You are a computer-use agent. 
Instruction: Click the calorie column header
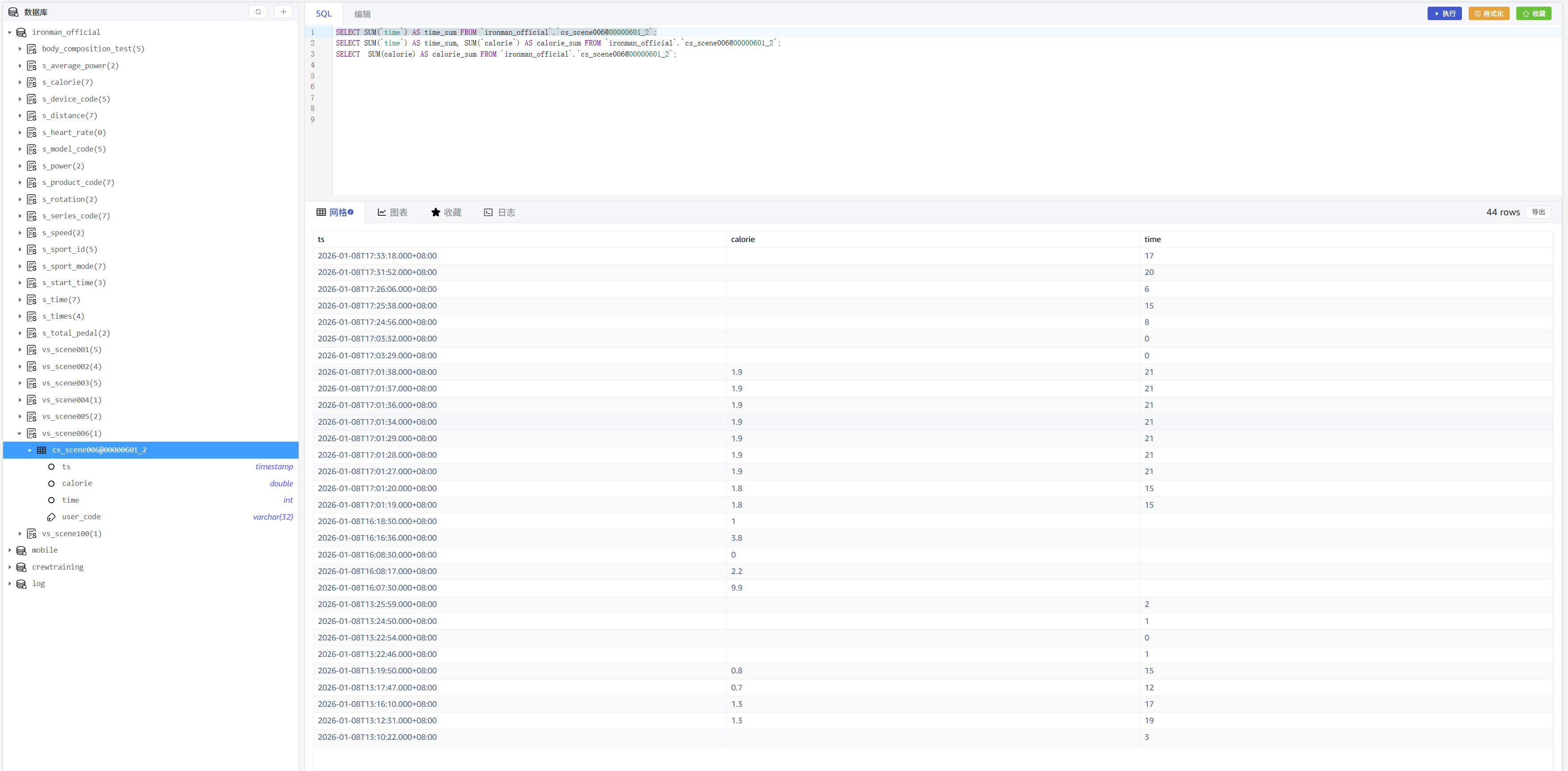point(743,239)
